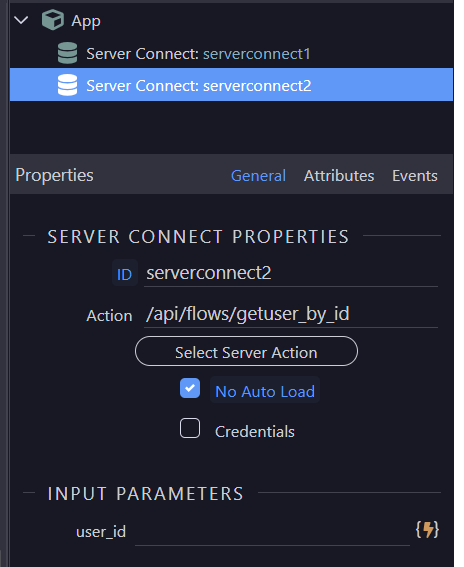Click the Select Server Action button
The width and height of the screenshot is (464, 567).
246,351
